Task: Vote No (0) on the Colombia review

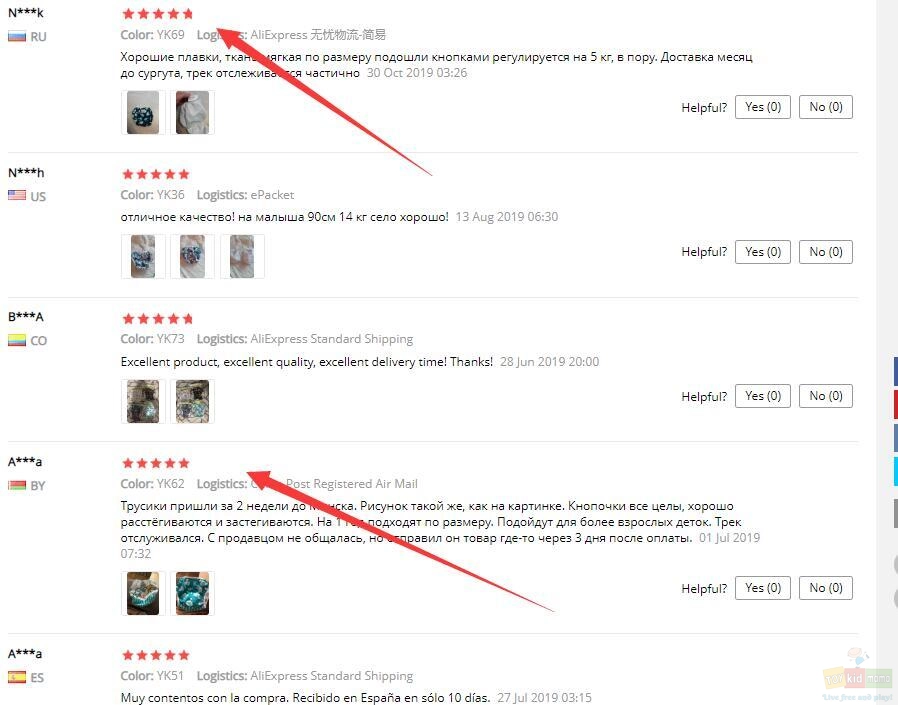Action: coord(826,396)
